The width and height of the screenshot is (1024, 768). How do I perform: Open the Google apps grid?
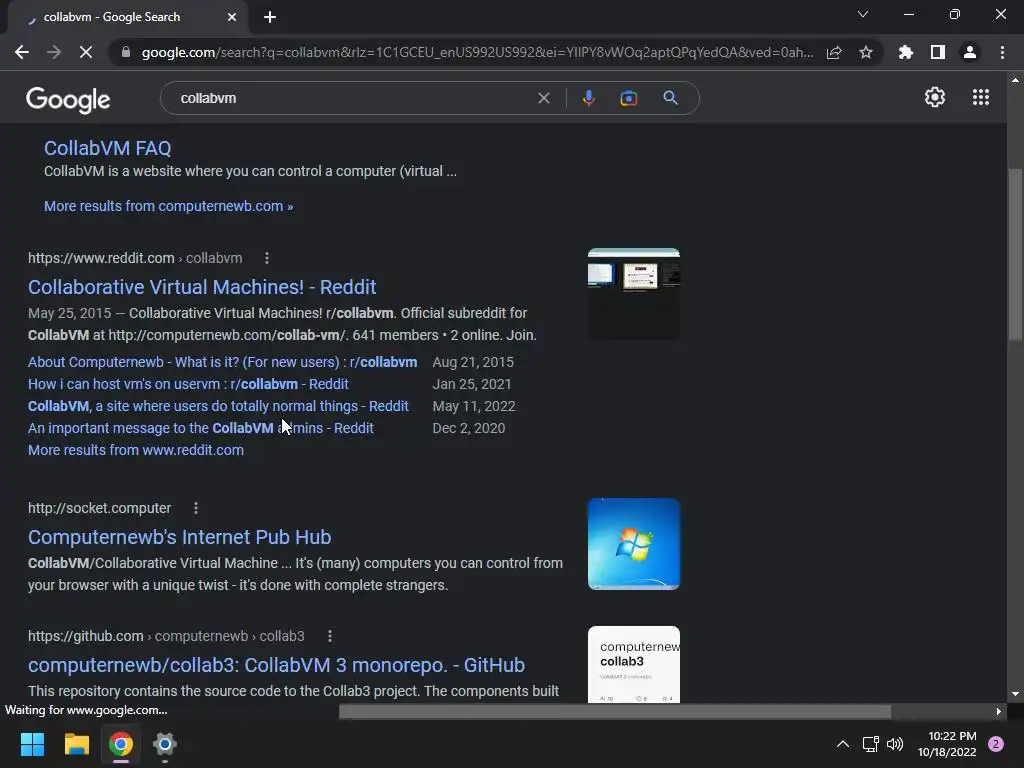pos(981,97)
